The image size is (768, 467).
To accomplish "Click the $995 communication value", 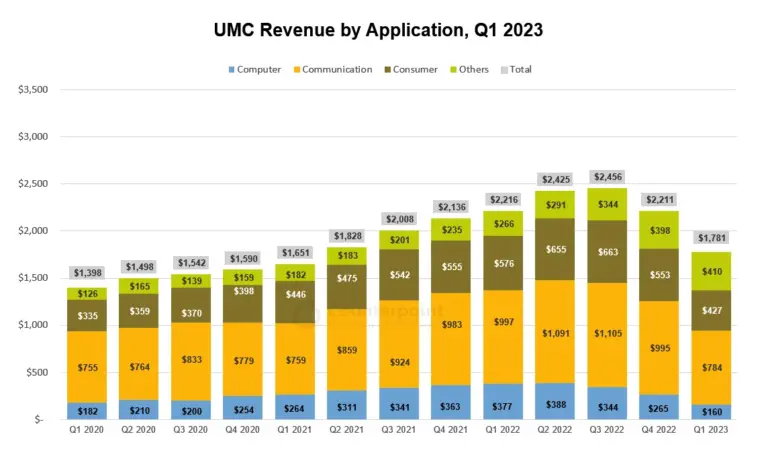I will pyautogui.click(x=660, y=348).
